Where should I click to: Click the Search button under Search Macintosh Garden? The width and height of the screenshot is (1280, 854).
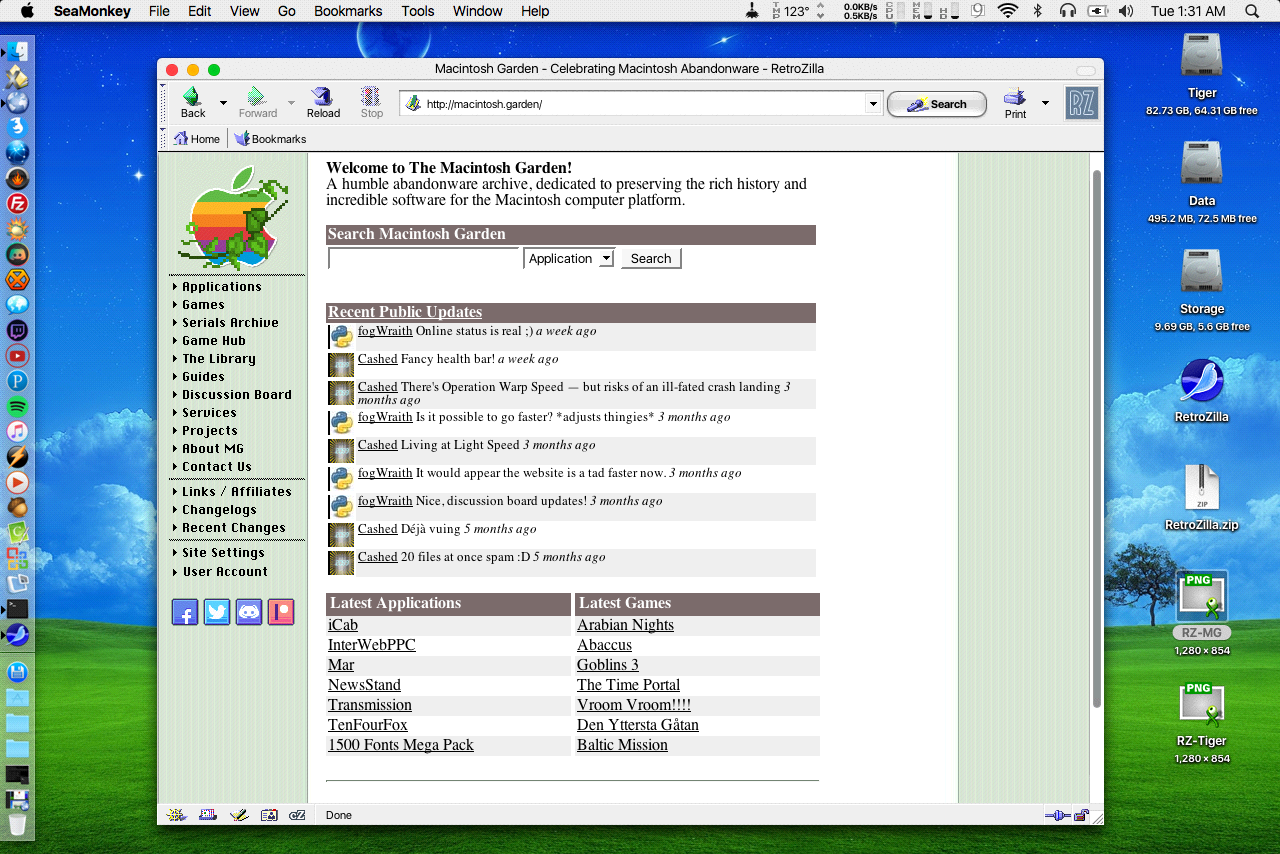click(x=651, y=258)
